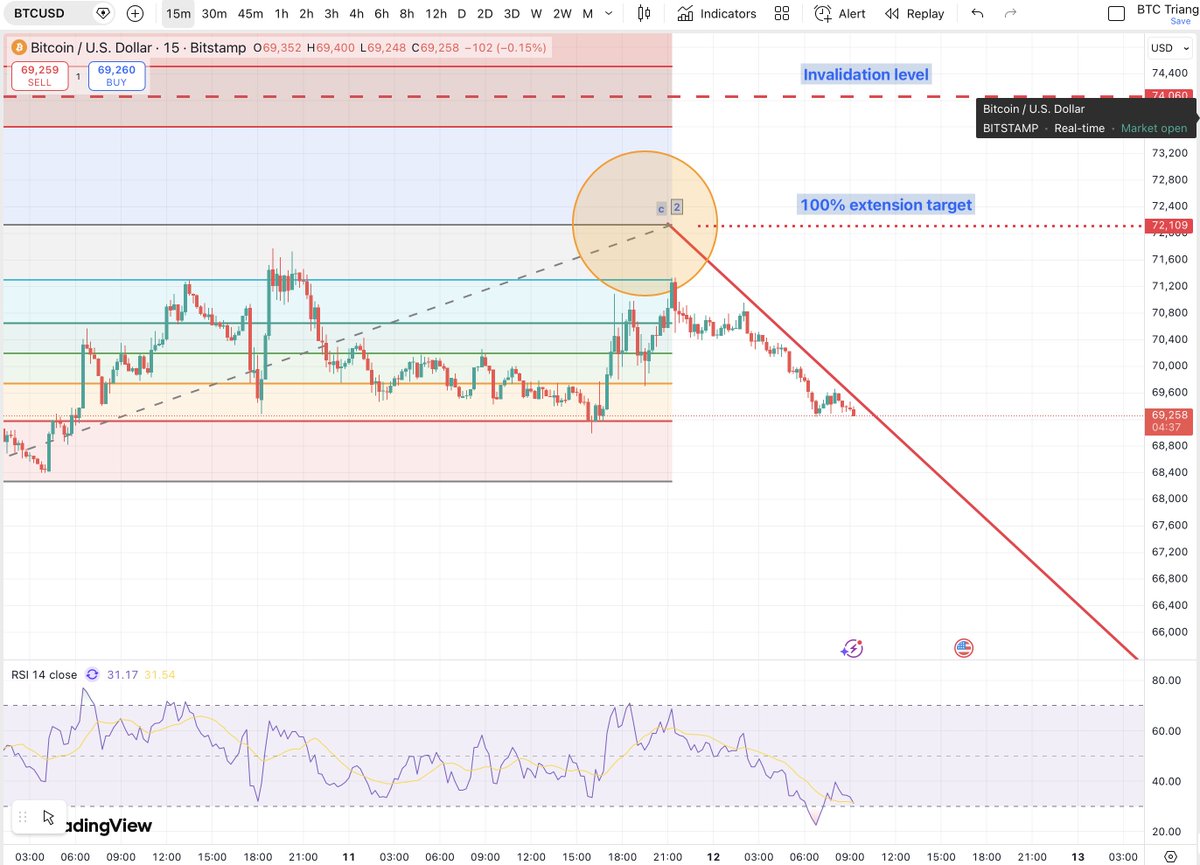Click the purple lightning event icon on chart
The image size is (1200, 865).
852,648
